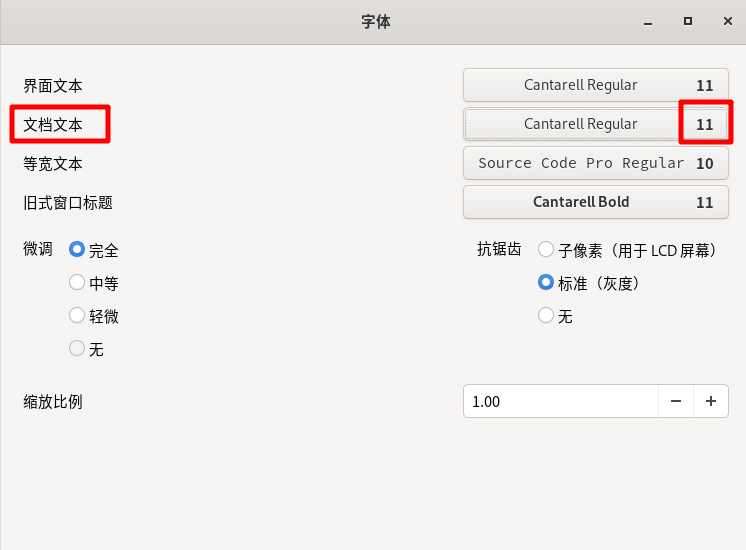
Task: Click the 字体 window title bar
Action: 375,21
